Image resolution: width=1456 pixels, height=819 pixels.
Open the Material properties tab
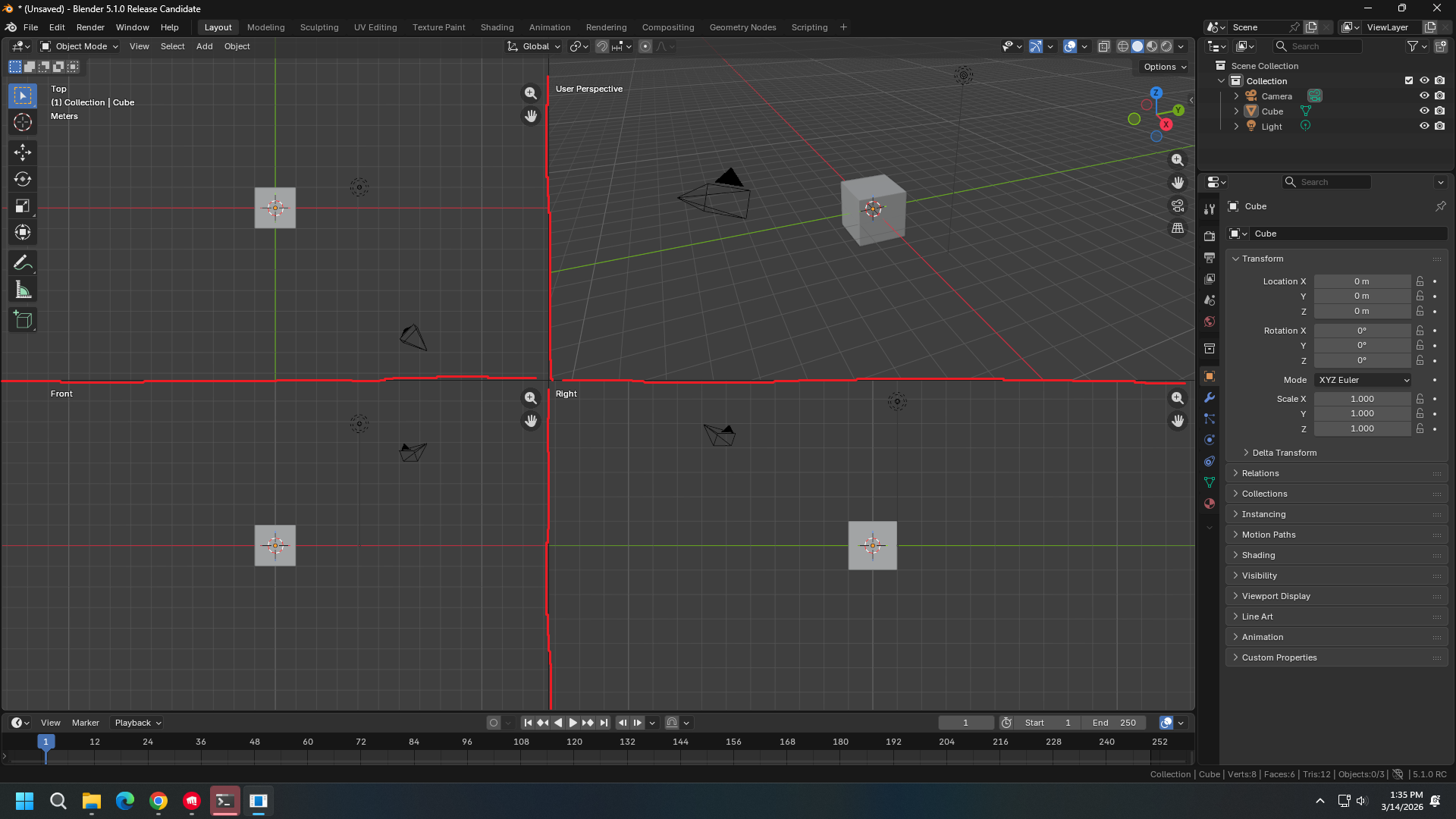click(x=1210, y=504)
